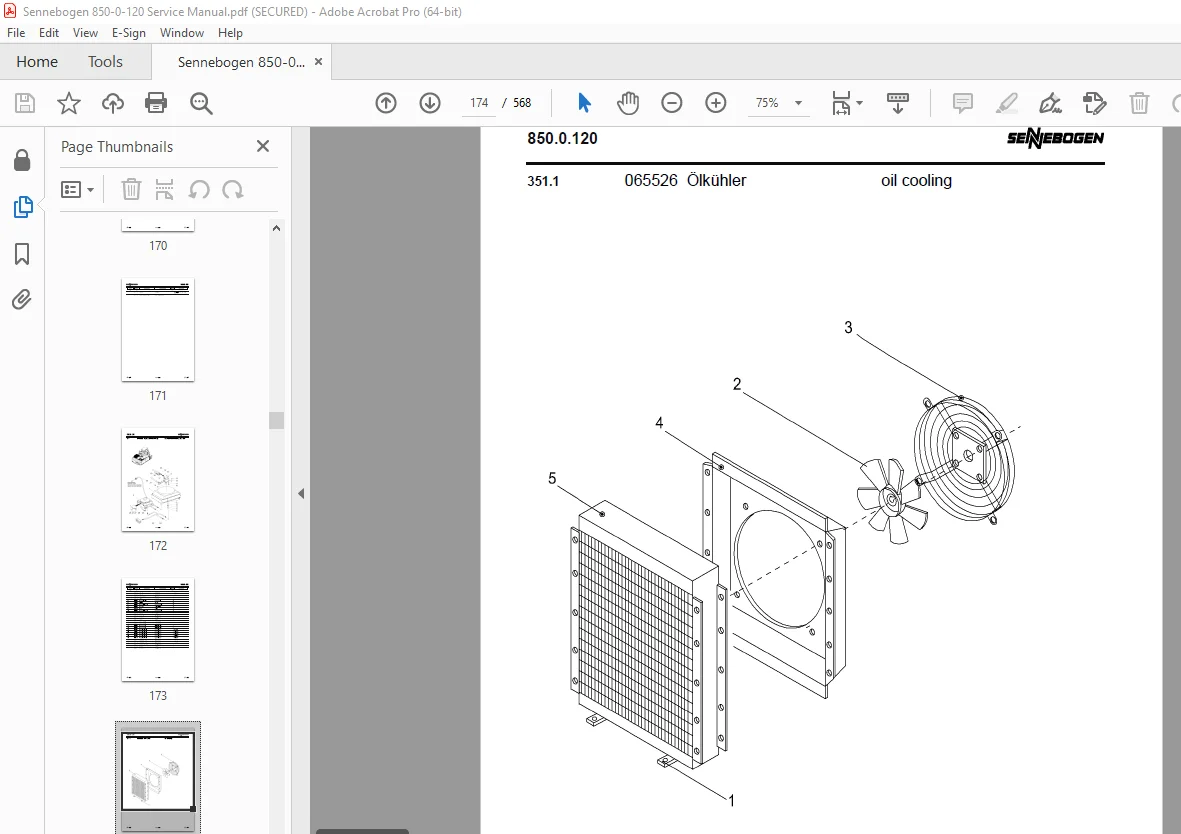Select page 171 thumbnail
The width and height of the screenshot is (1181, 834).
tap(158, 330)
